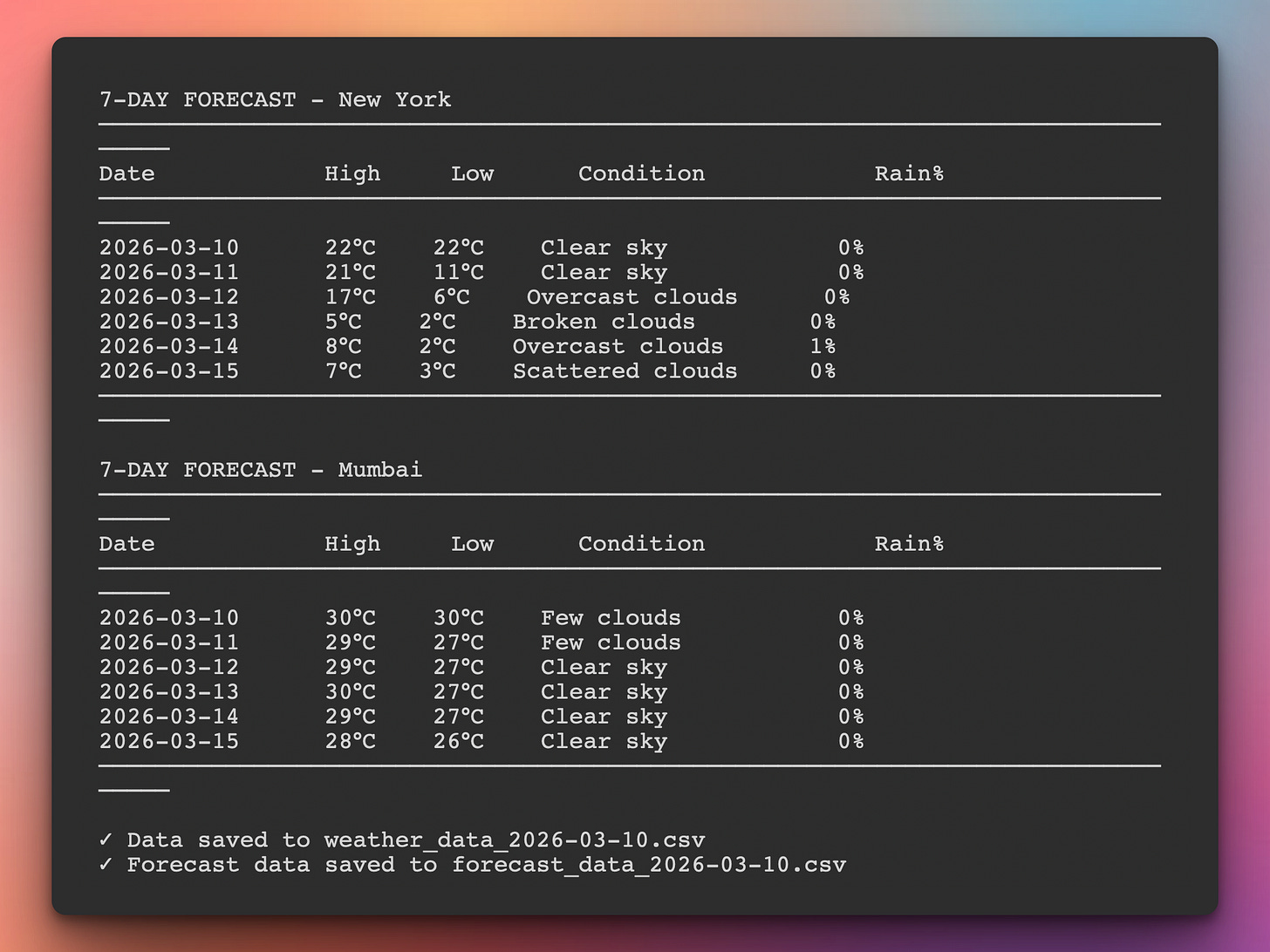
Task: Click the forecast_data_2026-03-10.csv filename
Action: (649, 865)
